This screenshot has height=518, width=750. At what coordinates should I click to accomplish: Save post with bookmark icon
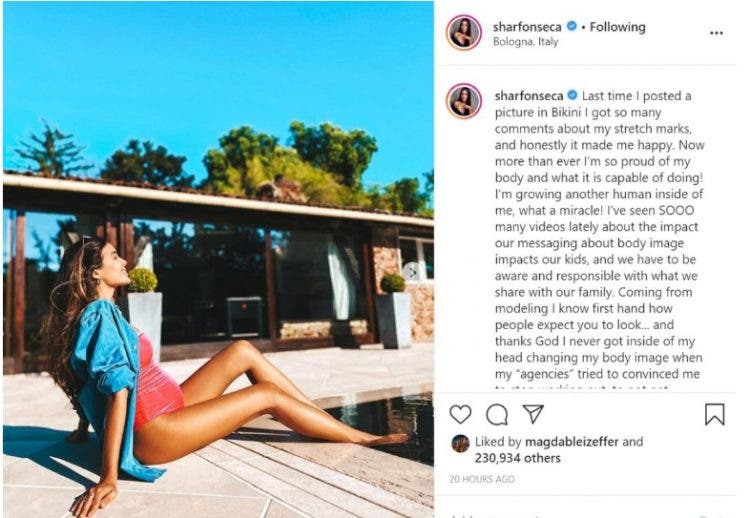pos(715,414)
